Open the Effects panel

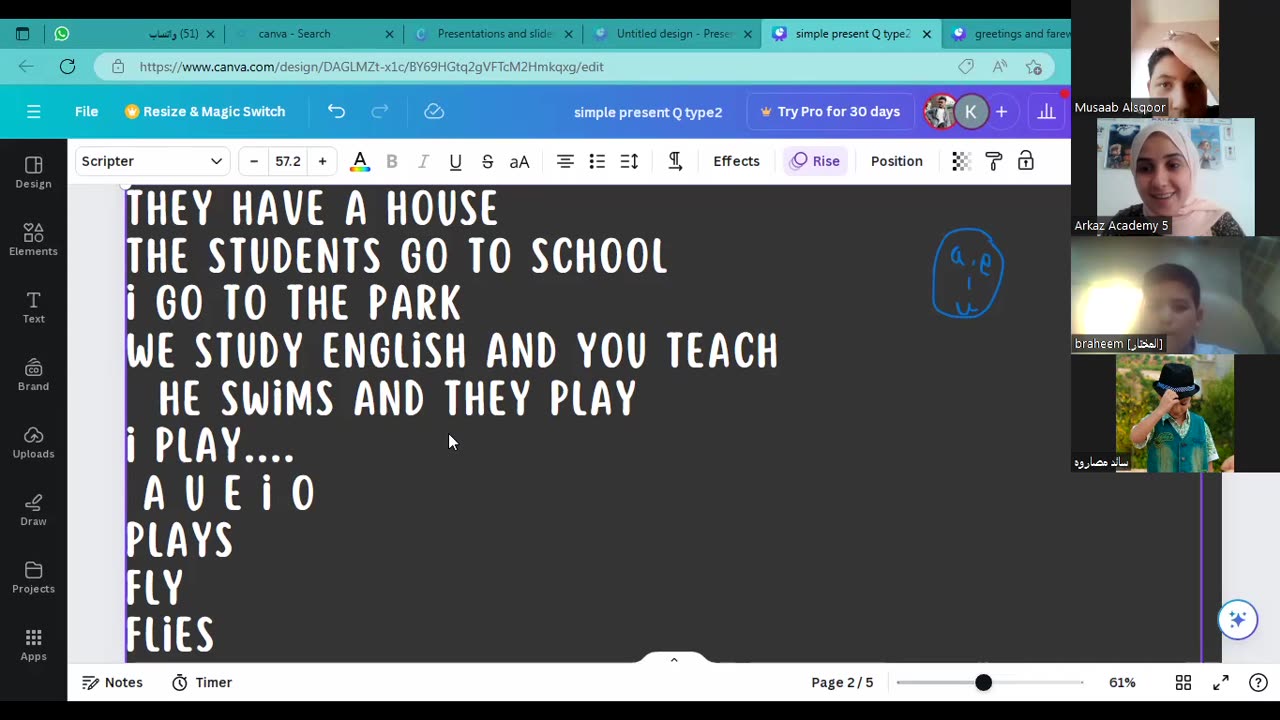click(x=736, y=161)
